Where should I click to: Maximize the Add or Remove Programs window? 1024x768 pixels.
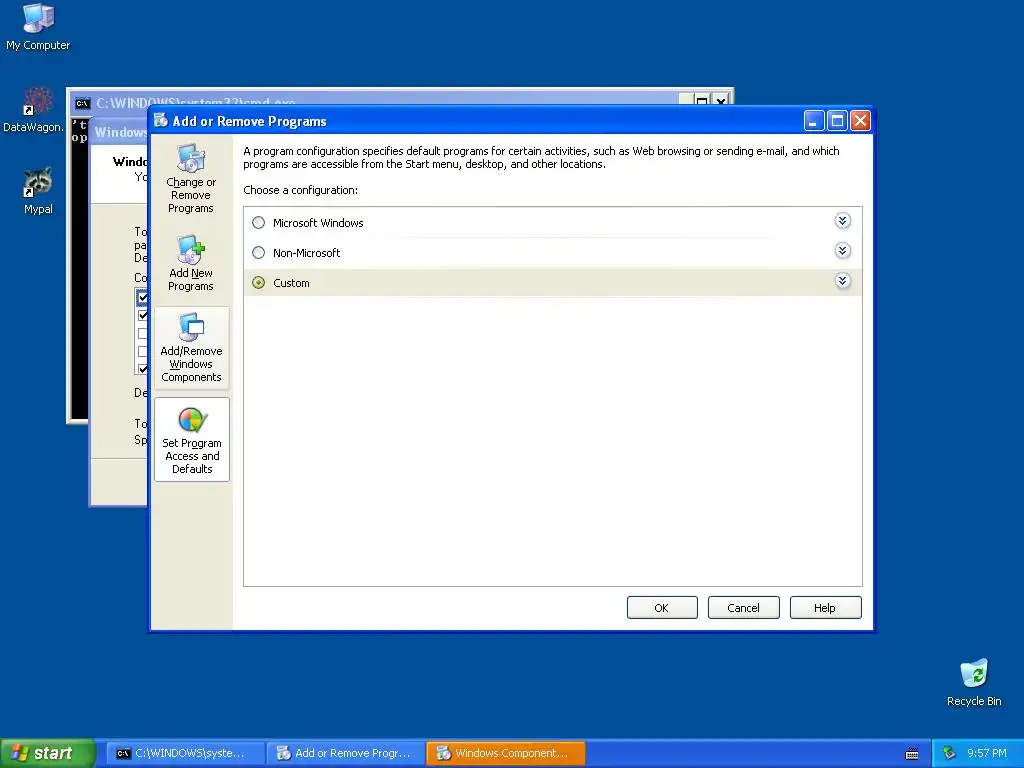[837, 121]
